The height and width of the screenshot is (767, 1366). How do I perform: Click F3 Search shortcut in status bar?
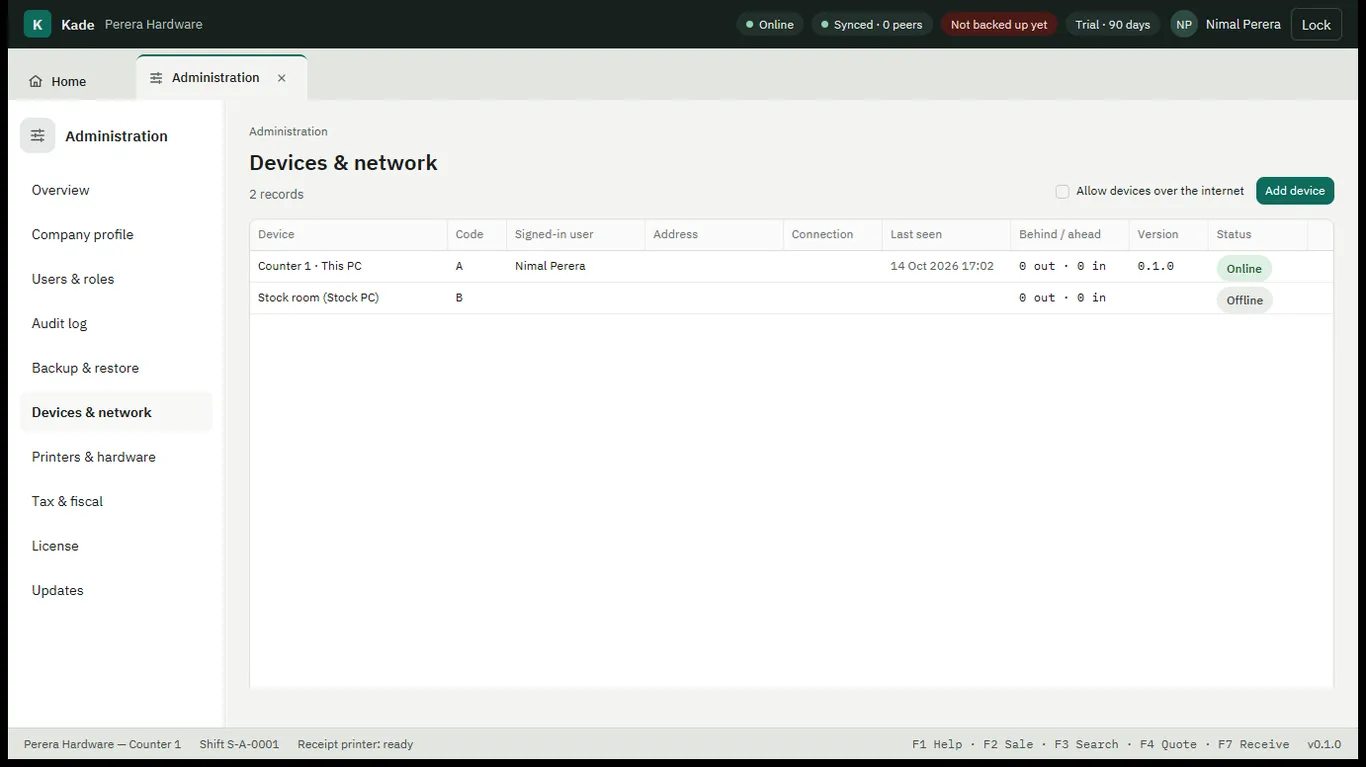pos(1086,744)
